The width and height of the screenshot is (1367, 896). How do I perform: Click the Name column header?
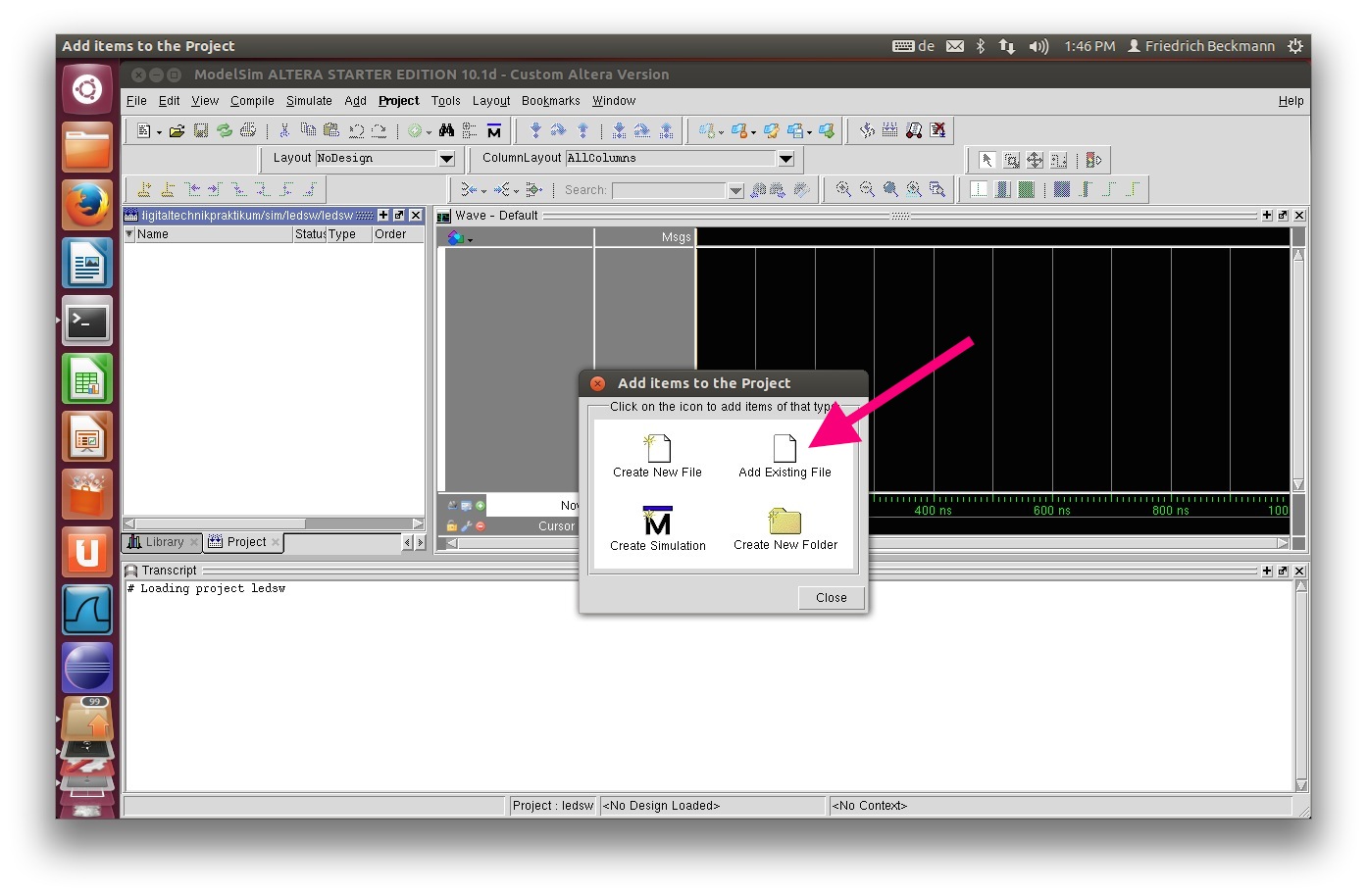point(153,234)
